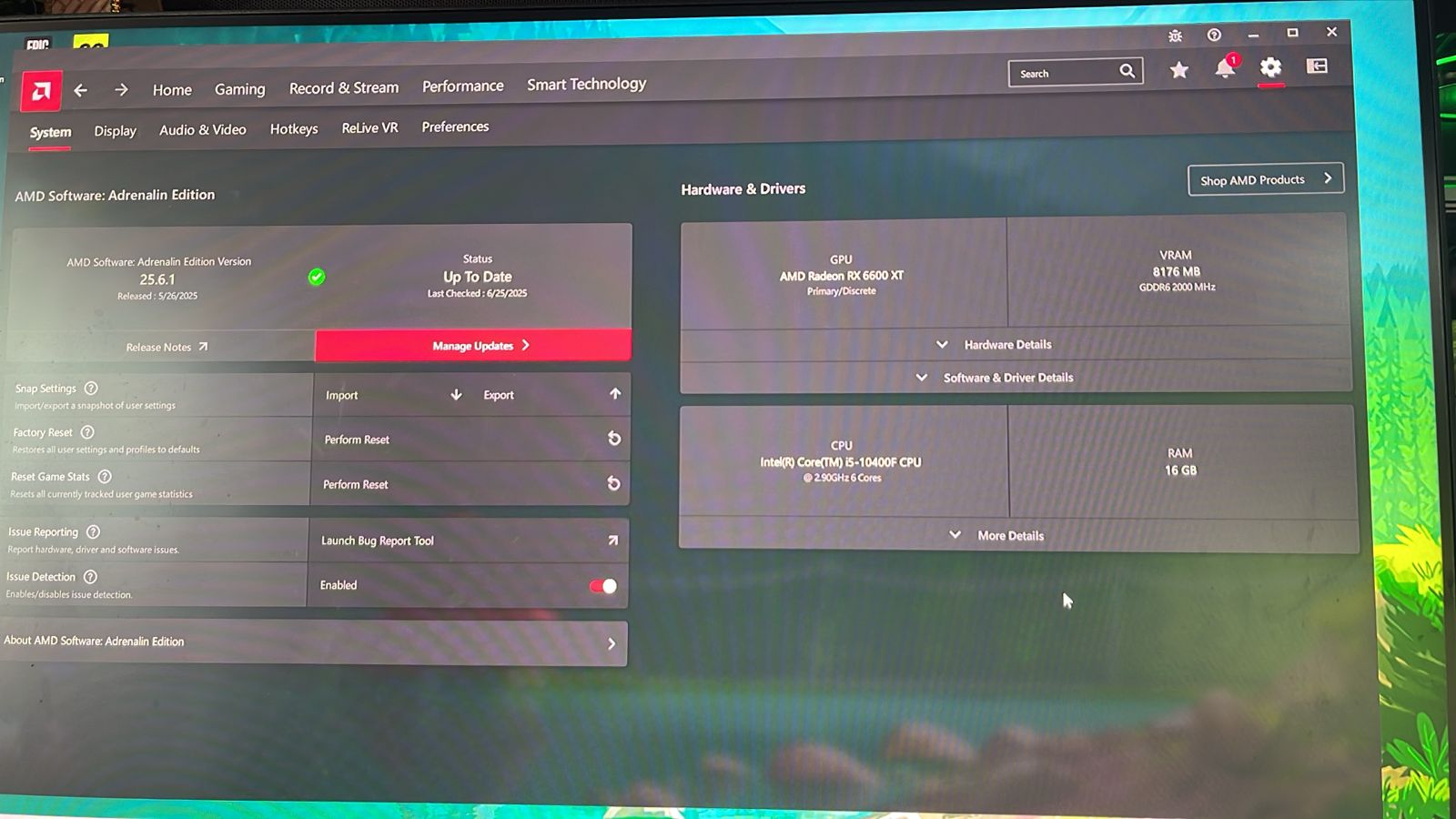This screenshot has height=819, width=1456.
Task: Go back with the left arrow
Action: click(81, 90)
